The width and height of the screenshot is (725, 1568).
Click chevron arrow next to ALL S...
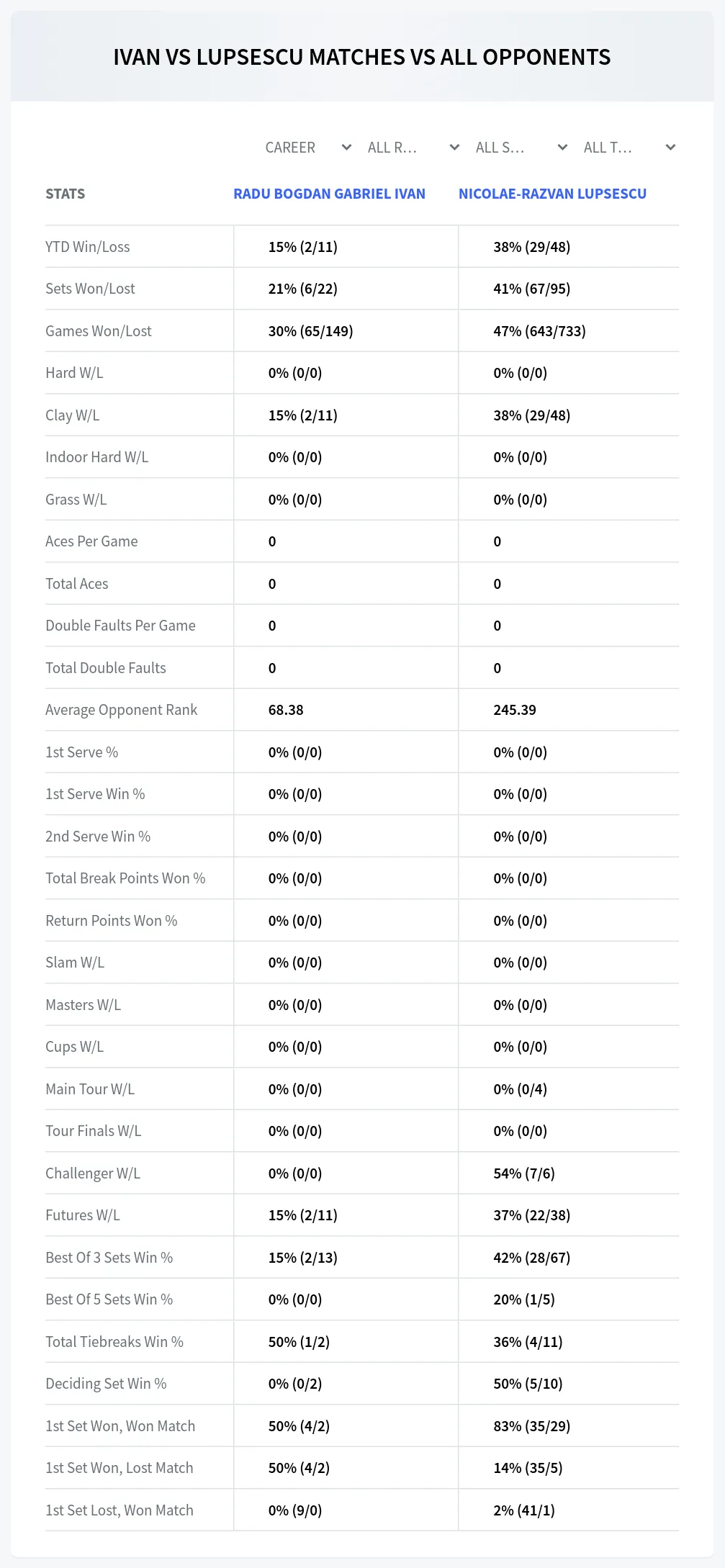(562, 148)
